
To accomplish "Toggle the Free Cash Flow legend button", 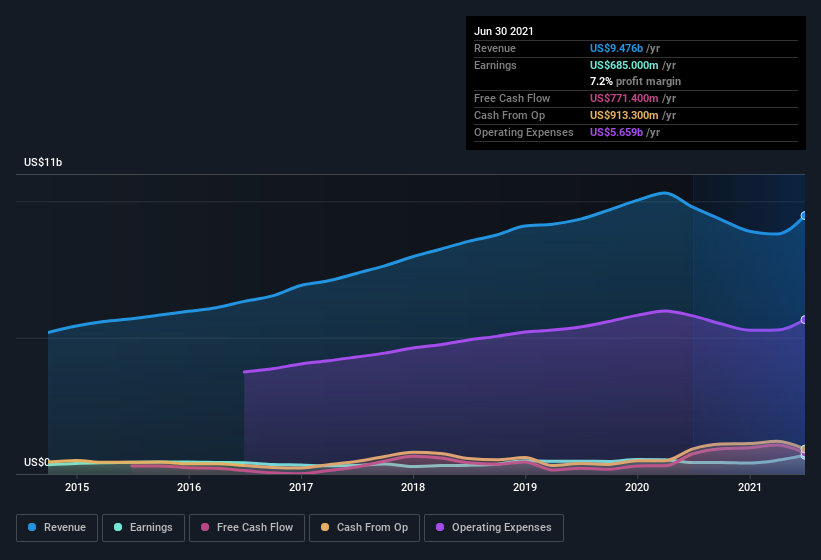I will (247, 528).
